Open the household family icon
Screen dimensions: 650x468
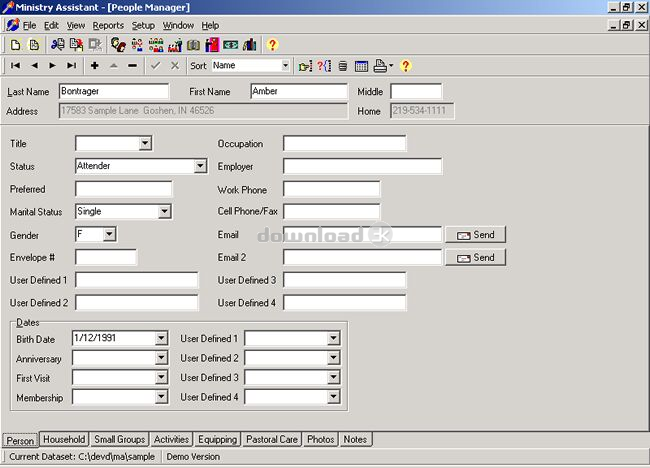click(x=137, y=45)
